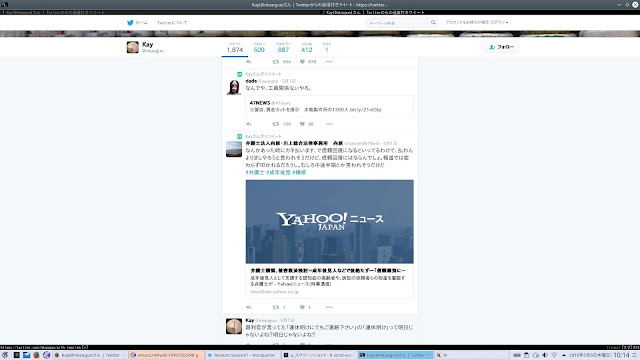Click the clock showing 10:14

(621, 355)
